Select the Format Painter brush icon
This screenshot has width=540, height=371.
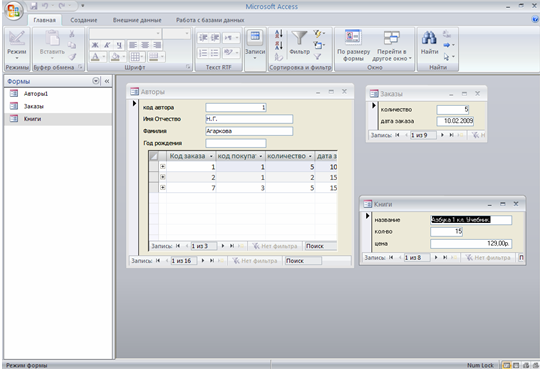(x=72, y=56)
